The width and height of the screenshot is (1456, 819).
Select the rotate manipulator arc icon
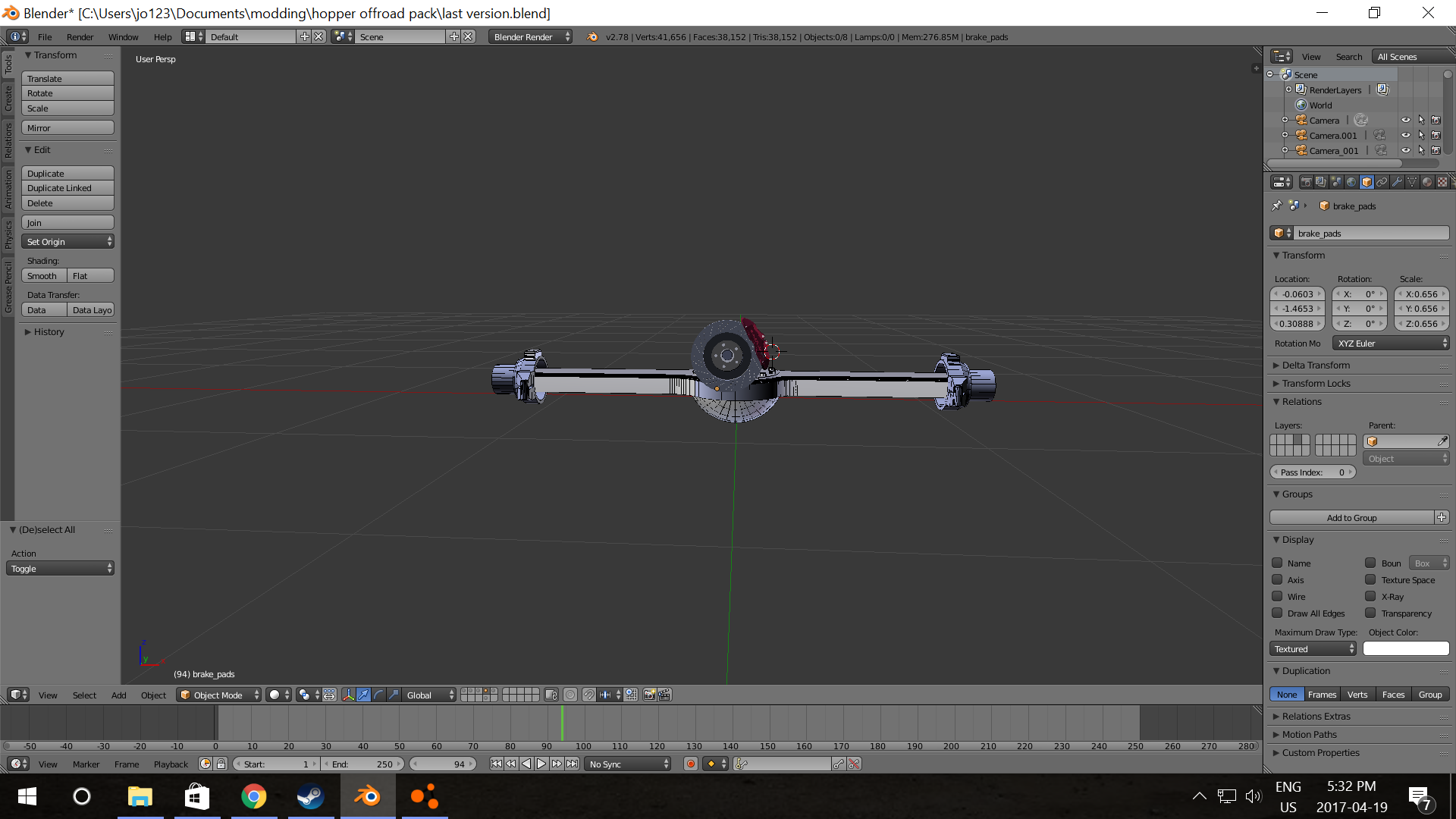378,695
